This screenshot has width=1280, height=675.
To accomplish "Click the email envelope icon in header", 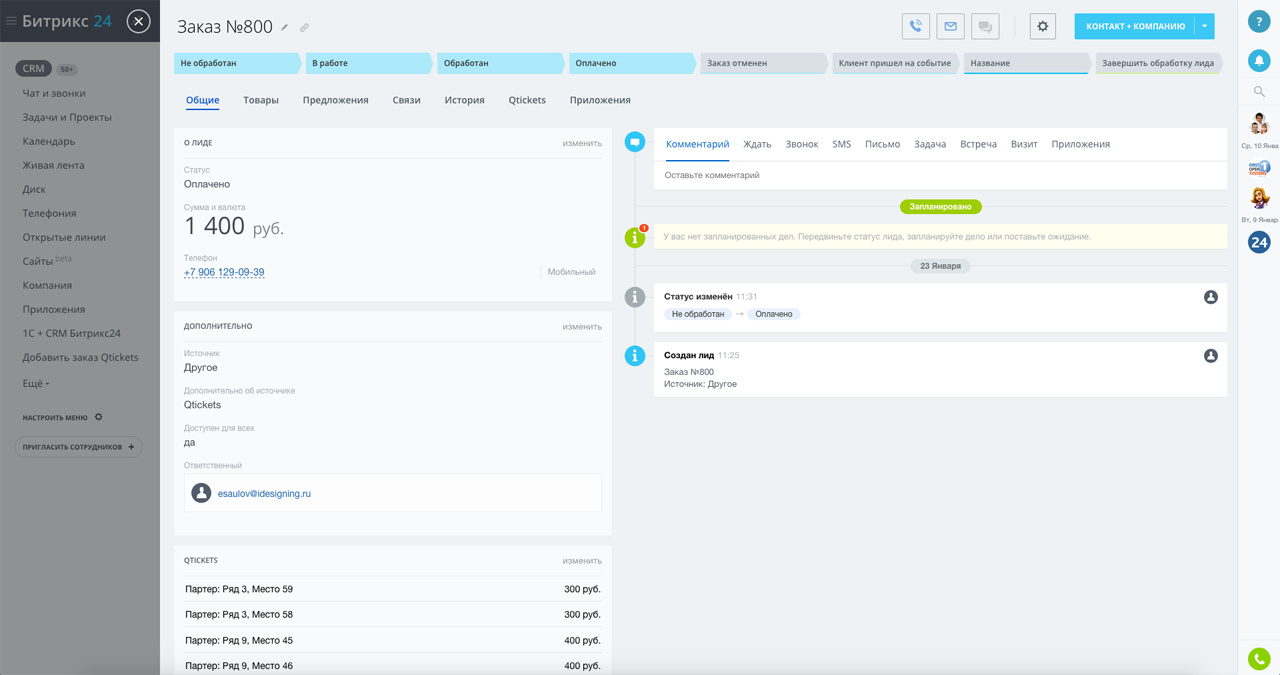I will pos(950,27).
